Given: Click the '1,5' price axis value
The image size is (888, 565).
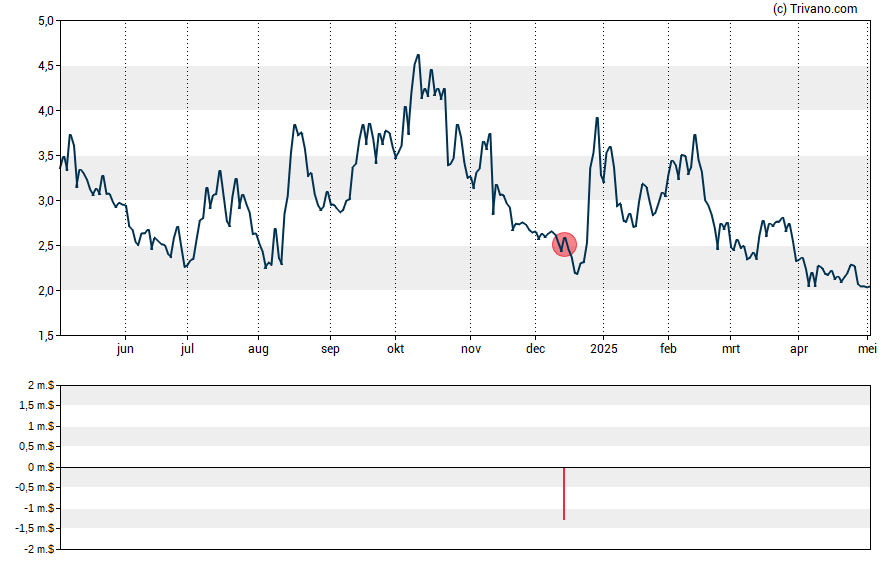Looking at the screenshot, I should pyautogui.click(x=46, y=336).
